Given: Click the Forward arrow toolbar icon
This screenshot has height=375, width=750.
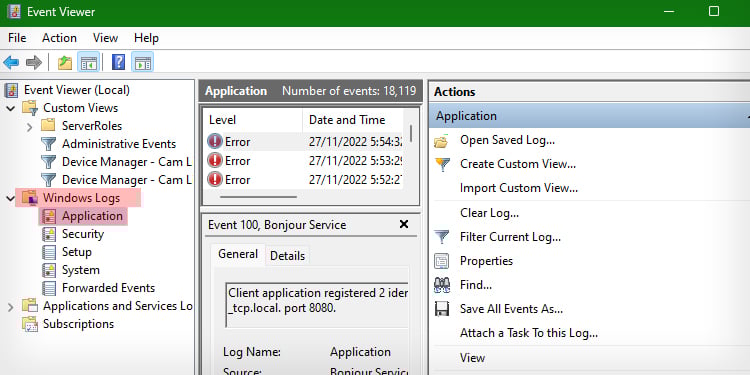Looking at the screenshot, I should click(34, 63).
